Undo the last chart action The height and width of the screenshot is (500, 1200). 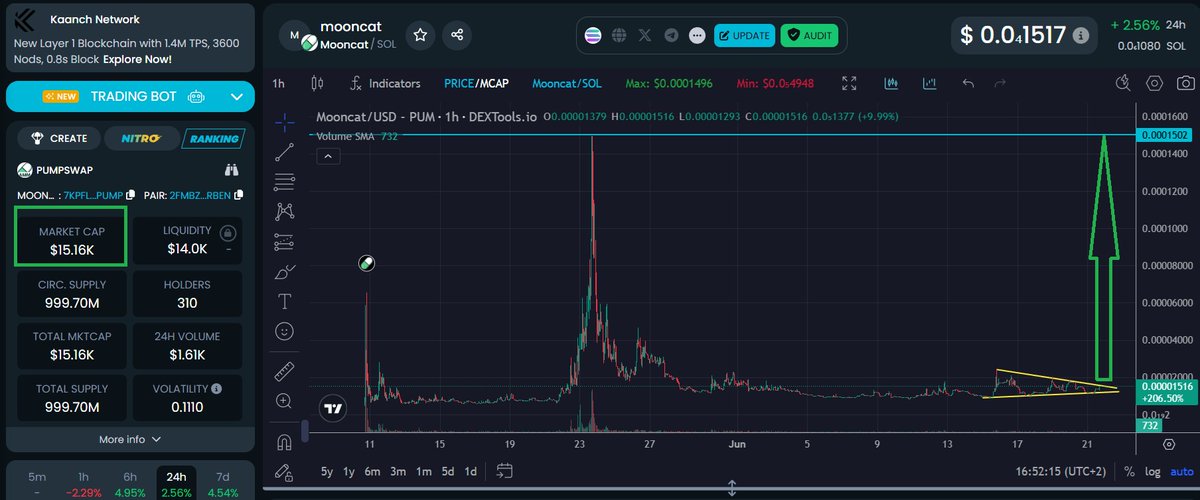click(968, 84)
